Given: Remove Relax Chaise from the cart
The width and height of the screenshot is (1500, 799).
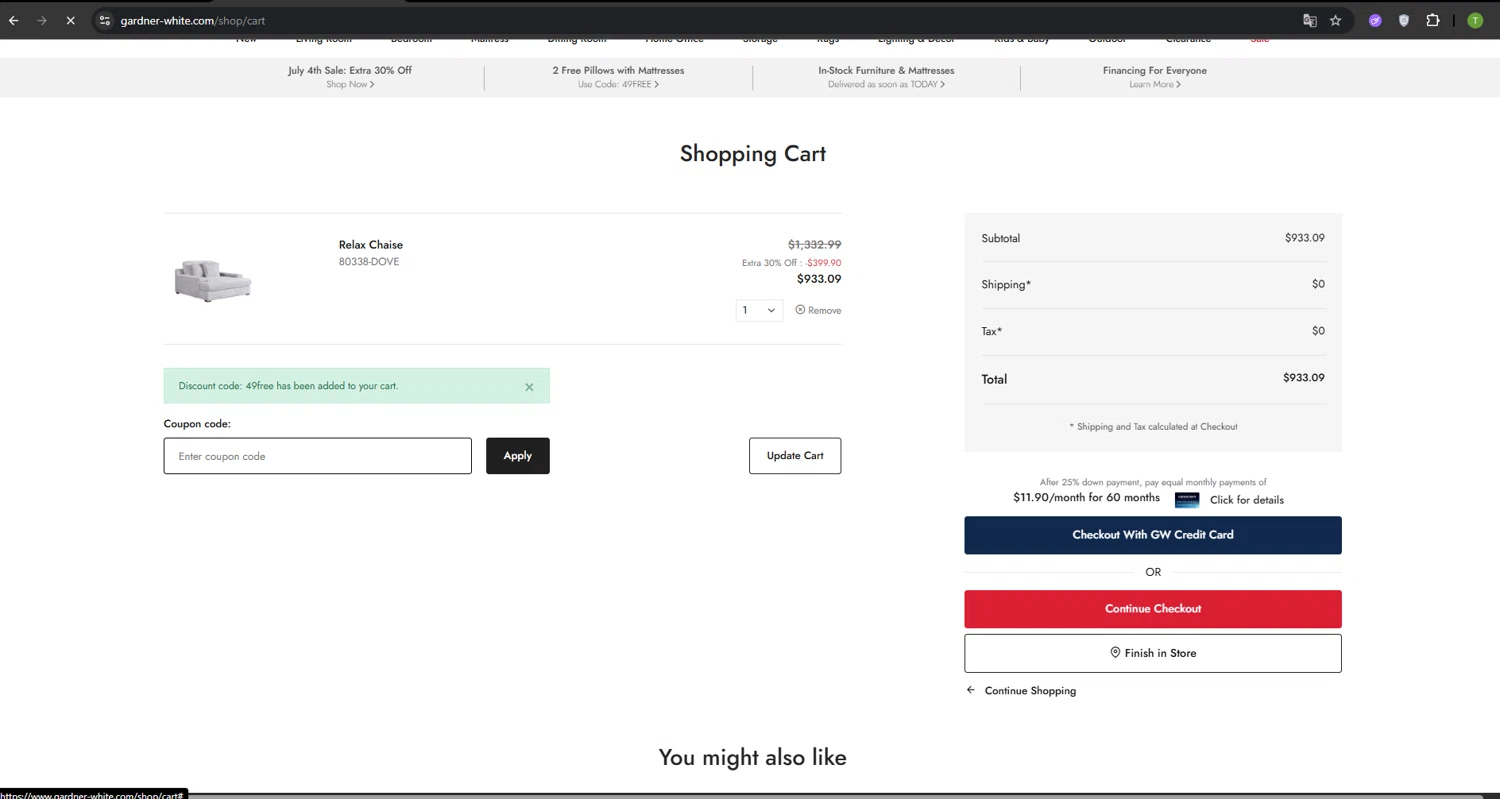Looking at the screenshot, I should [x=818, y=310].
